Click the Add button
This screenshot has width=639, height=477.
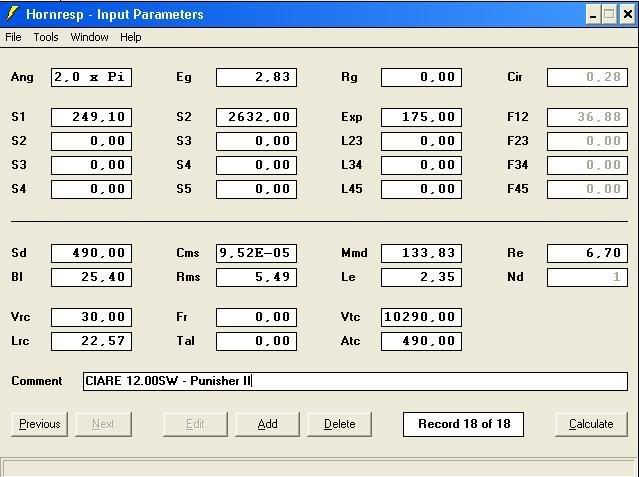(x=267, y=424)
